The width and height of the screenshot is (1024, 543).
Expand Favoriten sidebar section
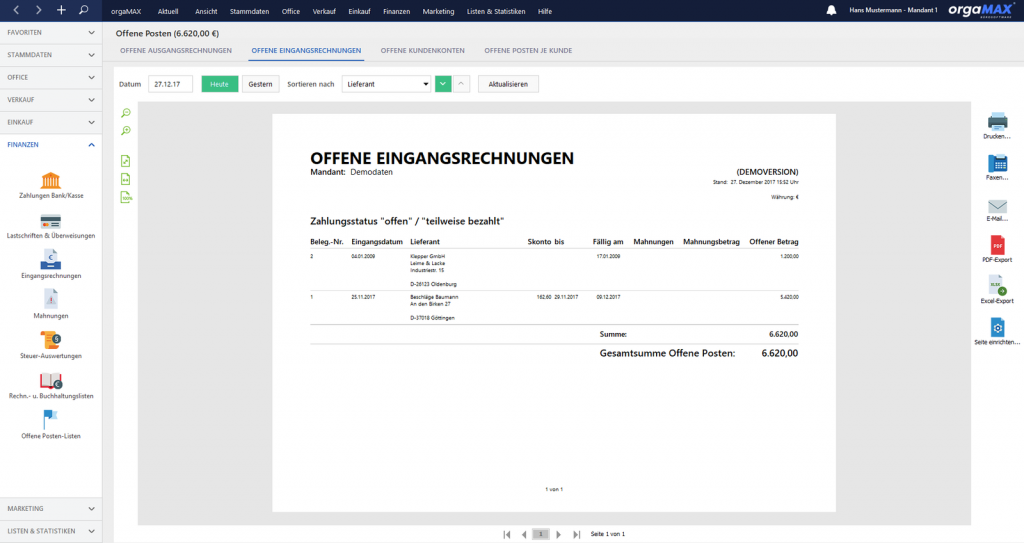coord(51,33)
